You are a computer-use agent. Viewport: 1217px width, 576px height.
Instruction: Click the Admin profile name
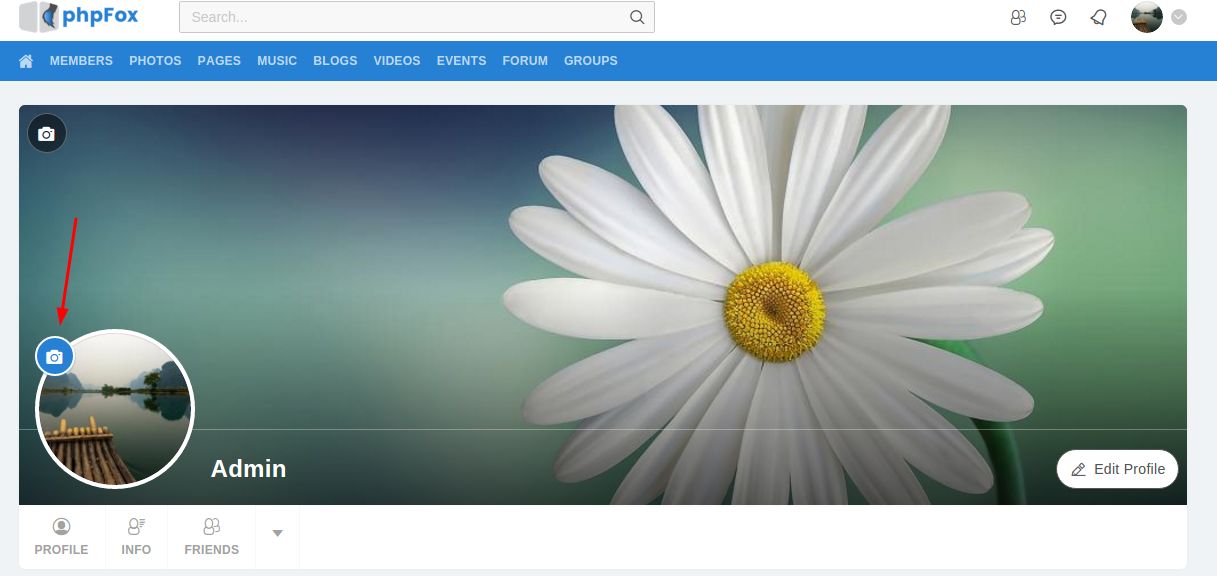coord(248,469)
